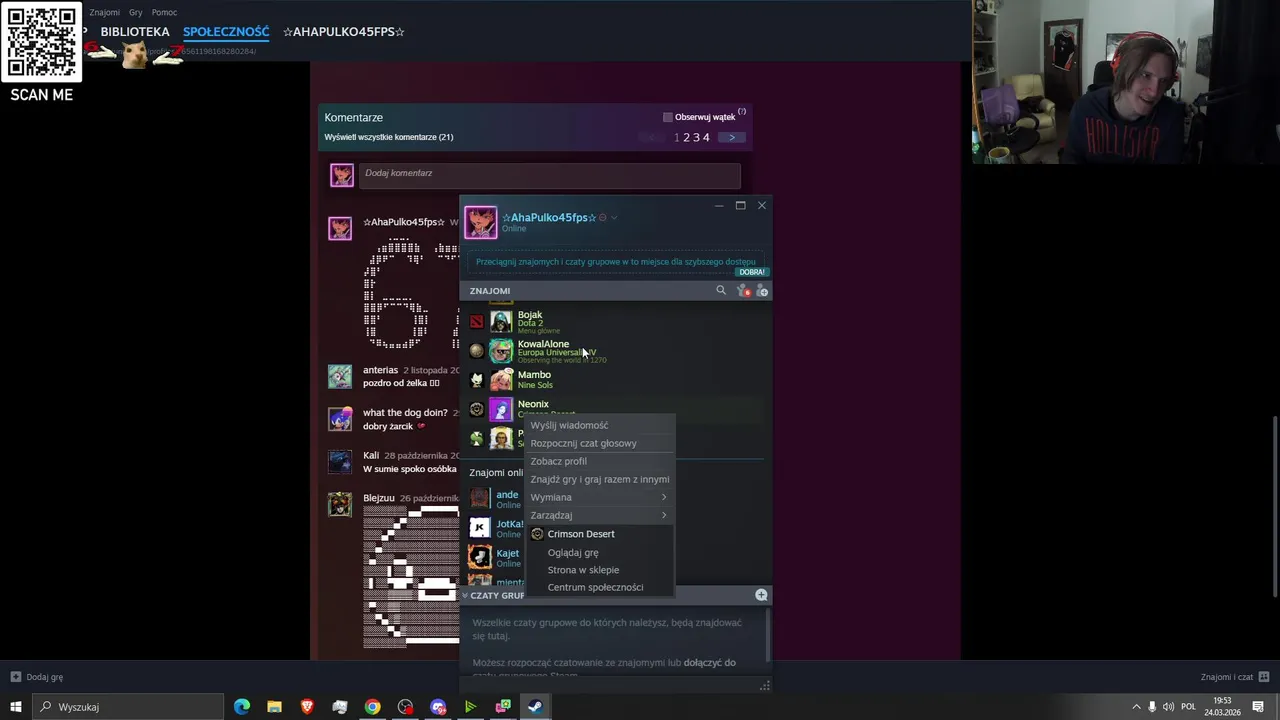The width and height of the screenshot is (1280, 720).
Task: Create new group chat plus icon
Action: point(761,595)
